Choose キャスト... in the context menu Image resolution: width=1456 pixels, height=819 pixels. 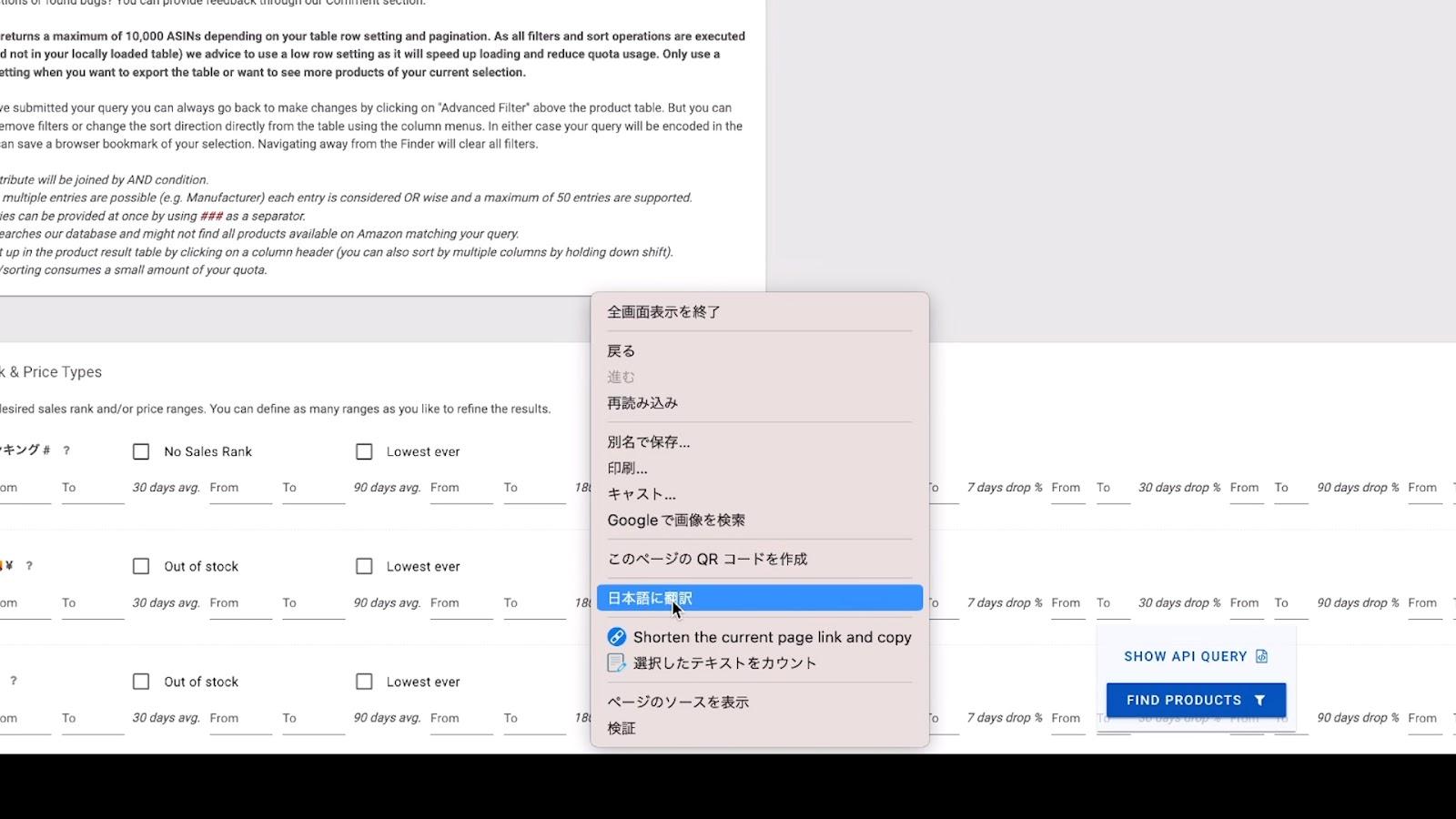click(641, 494)
